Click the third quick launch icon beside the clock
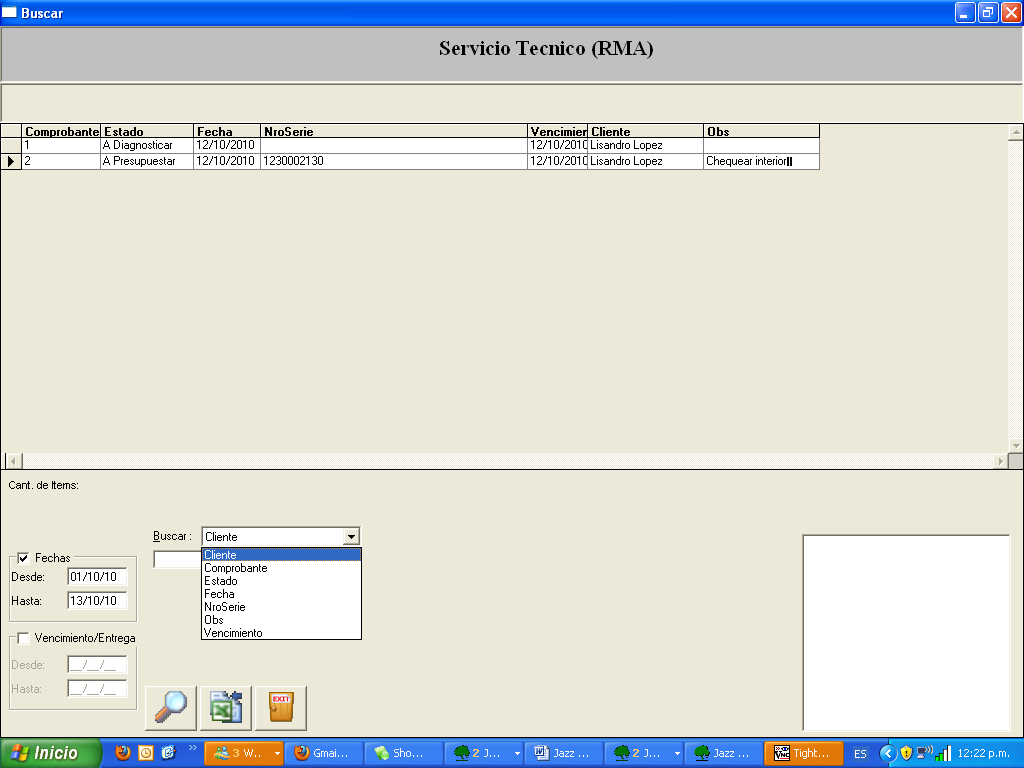The height and width of the screenshot is (768, 1024). (168, 753)
